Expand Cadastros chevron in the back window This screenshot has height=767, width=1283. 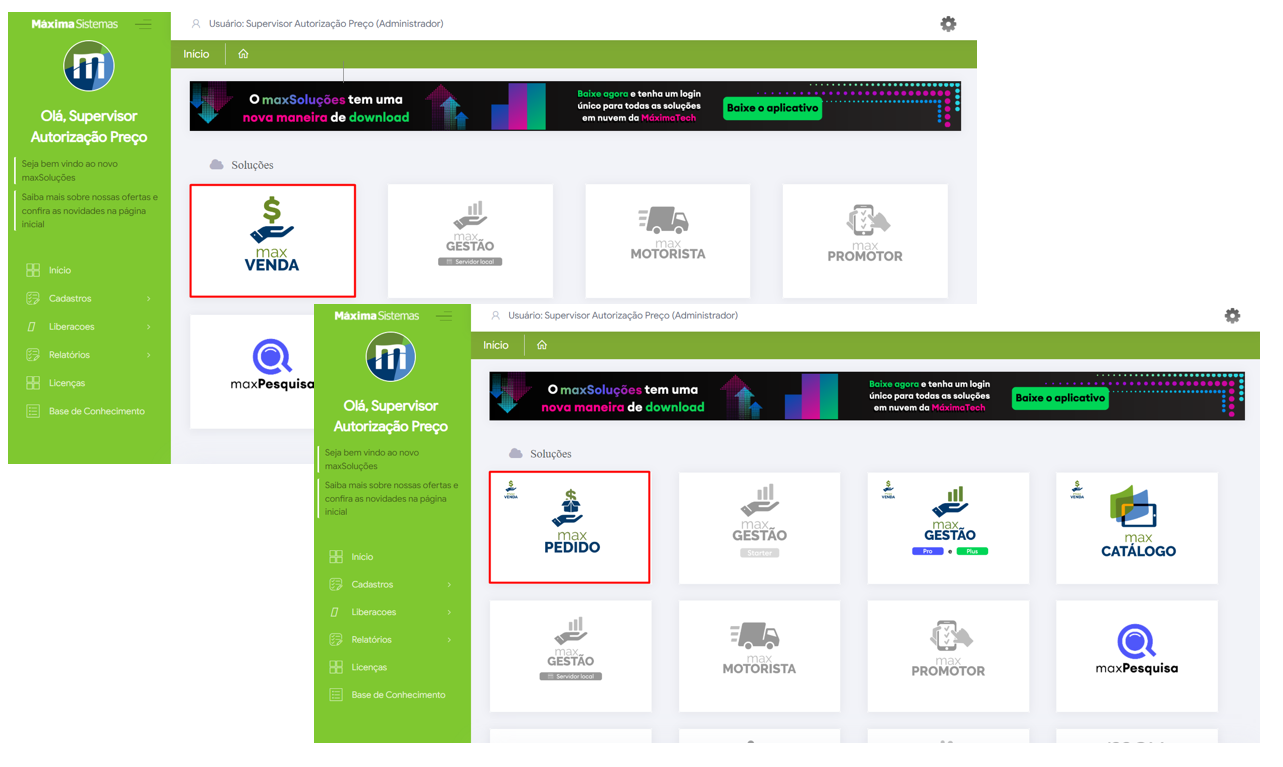[149, 299]
